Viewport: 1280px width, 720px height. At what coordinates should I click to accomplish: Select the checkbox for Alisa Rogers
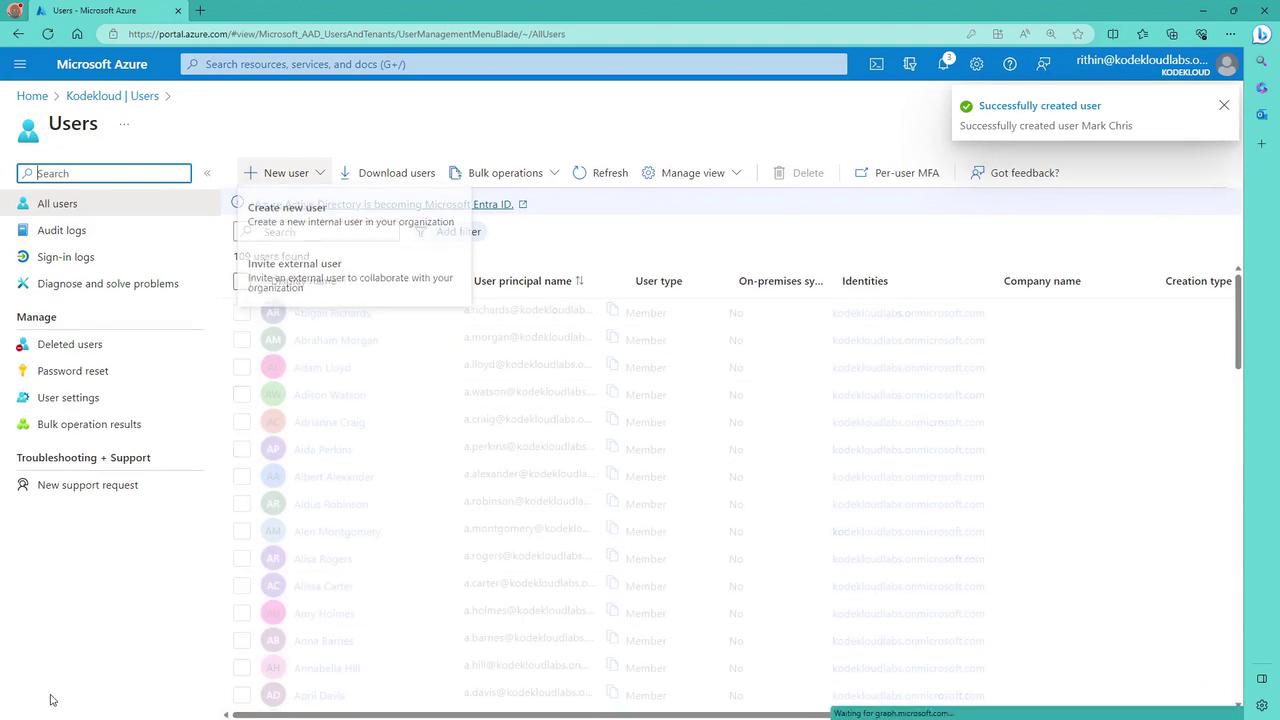(242, 558)
